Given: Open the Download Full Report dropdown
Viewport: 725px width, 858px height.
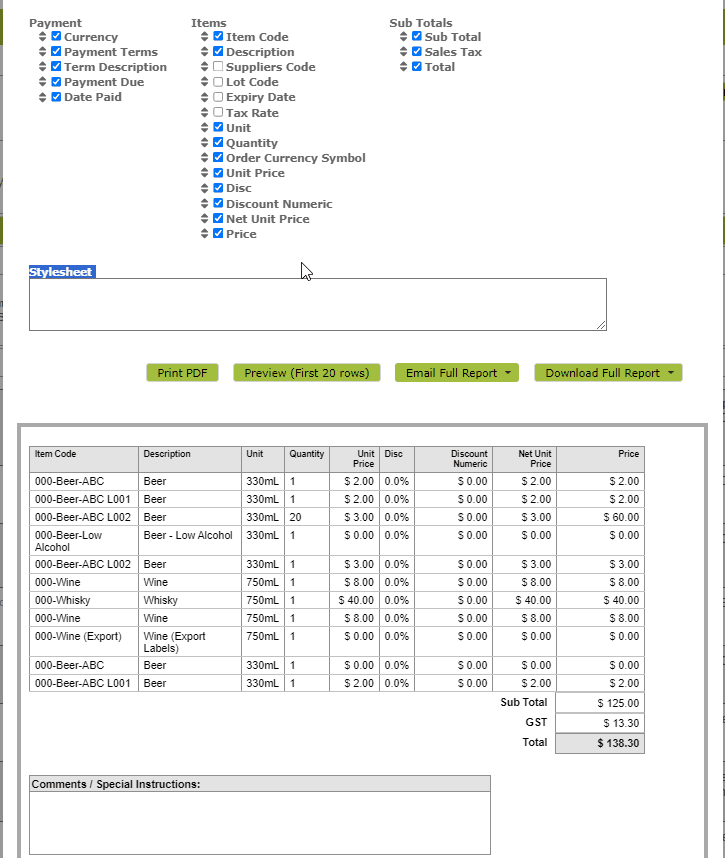Looking at the screenshot, I should click(608, 373).
